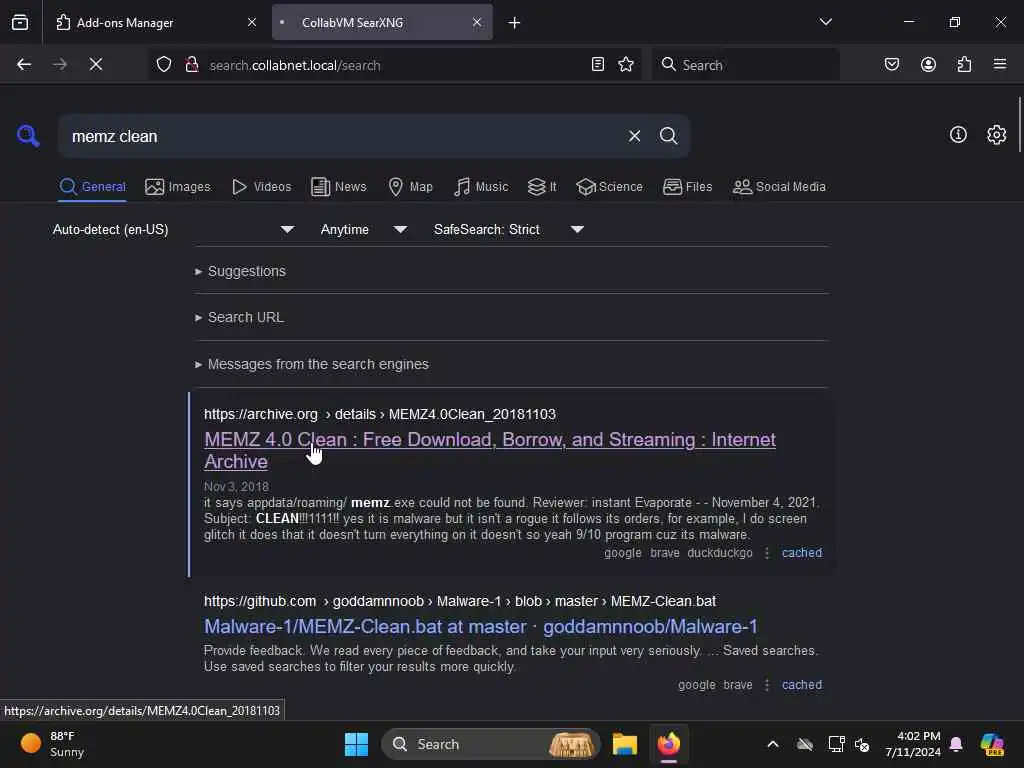
Task: Open cached version of archive.org result
Action: [x=802, y=552]
